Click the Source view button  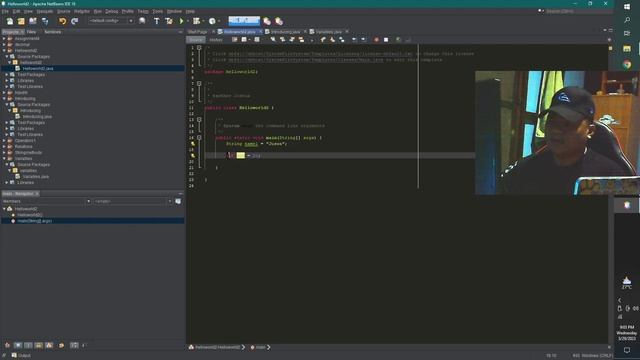pyautogui.click(x=196, y=40)
